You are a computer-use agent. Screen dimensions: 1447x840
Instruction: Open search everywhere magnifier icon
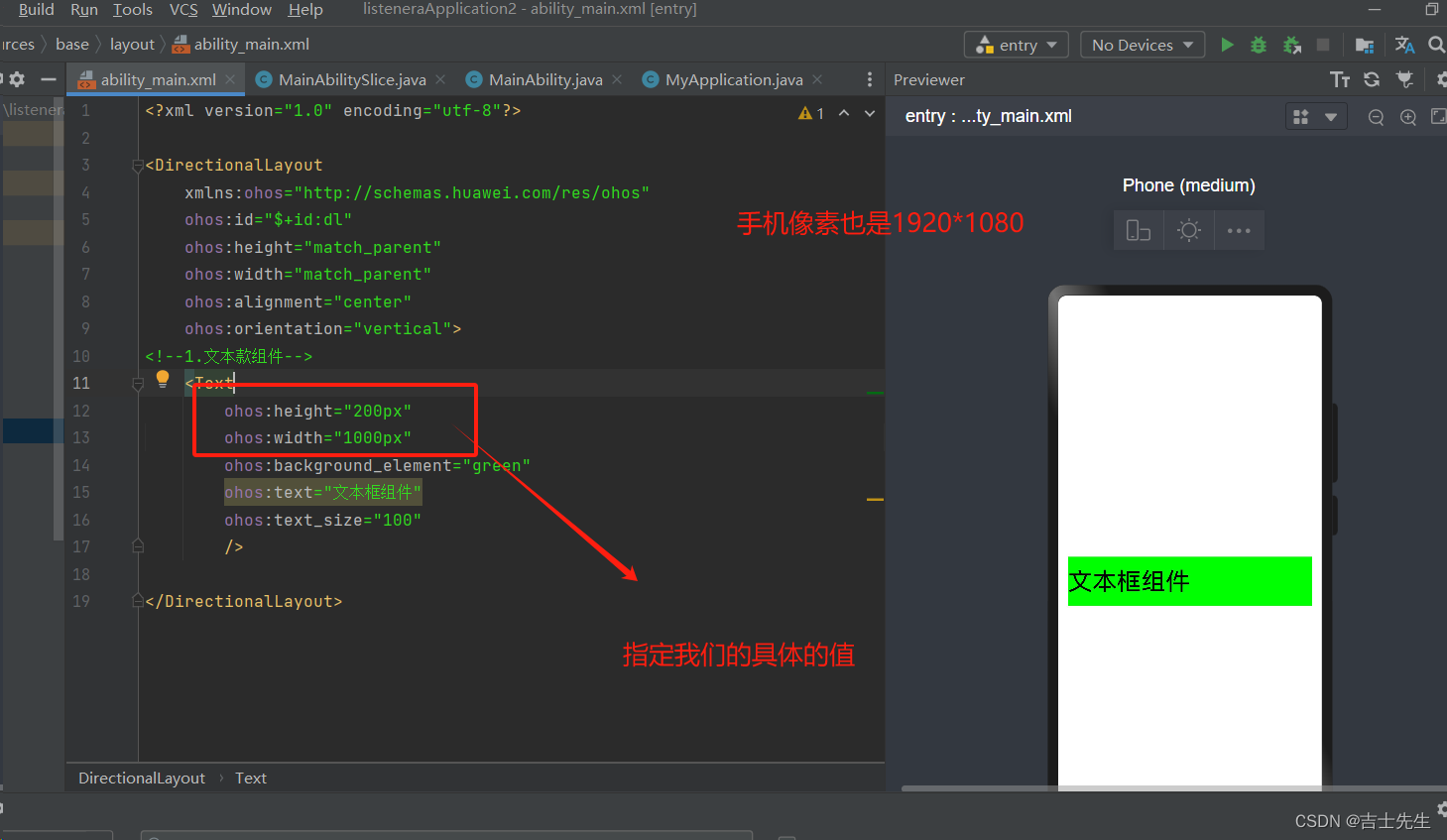1436,45
